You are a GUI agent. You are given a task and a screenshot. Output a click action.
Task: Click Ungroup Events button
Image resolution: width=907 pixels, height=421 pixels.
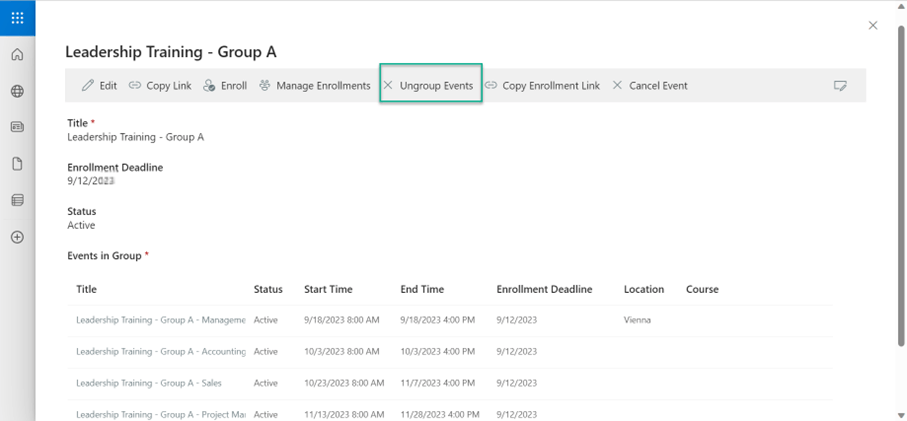(430, 86)
